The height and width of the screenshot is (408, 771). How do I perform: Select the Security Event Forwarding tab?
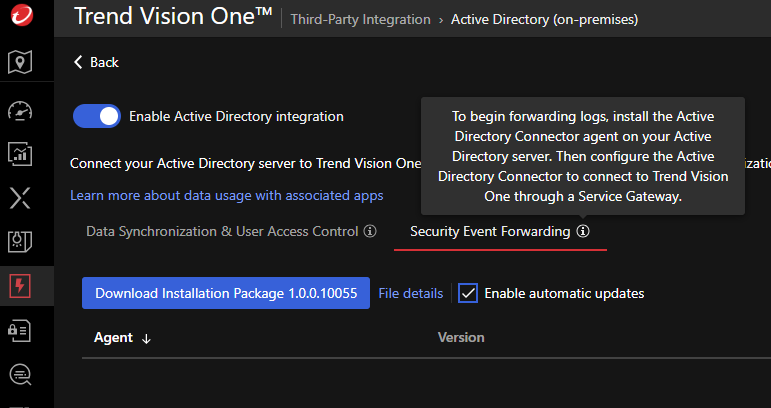489,231
